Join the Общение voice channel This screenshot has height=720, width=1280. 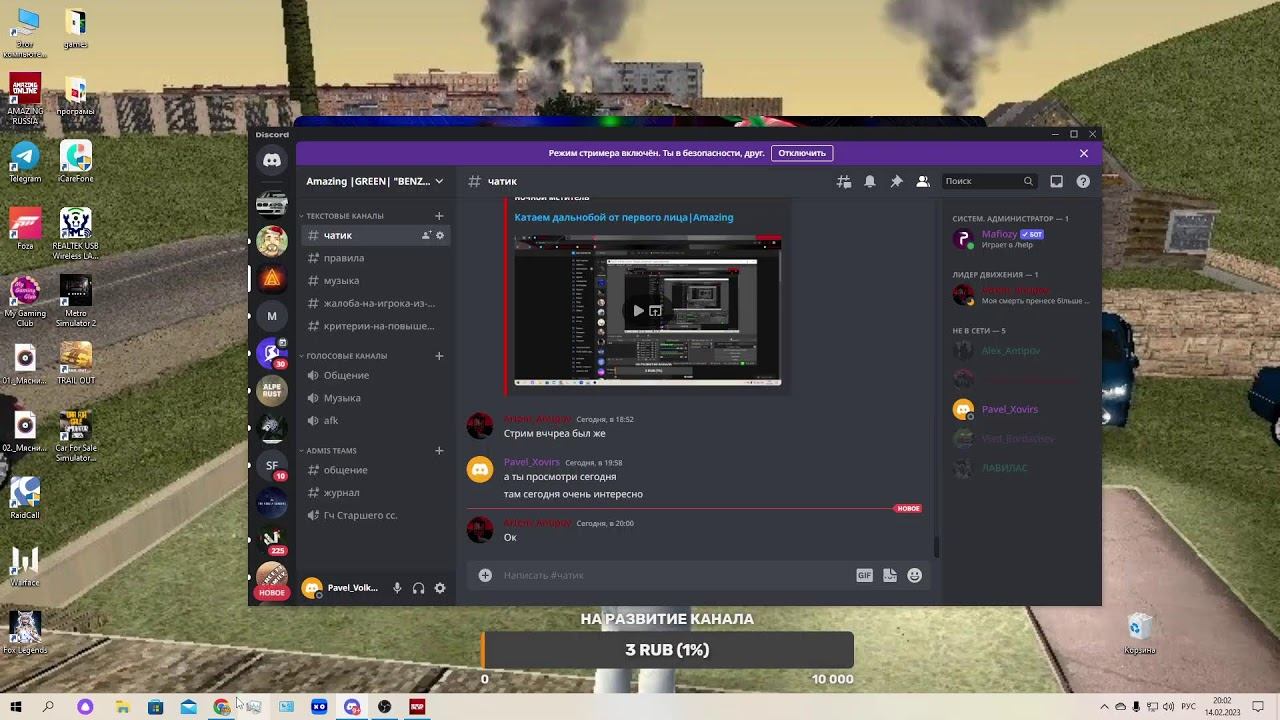coord(375,375)
